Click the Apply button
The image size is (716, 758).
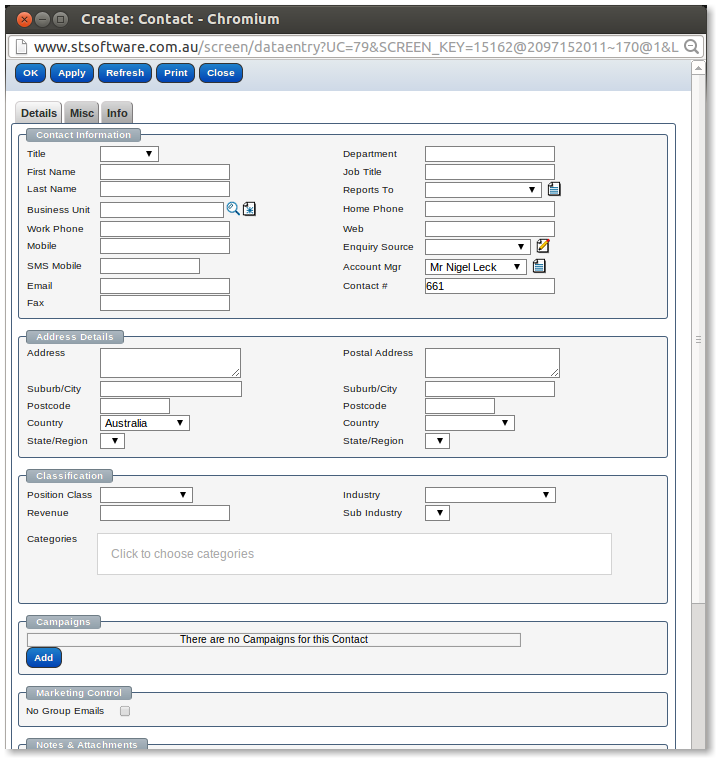[72, 73]
